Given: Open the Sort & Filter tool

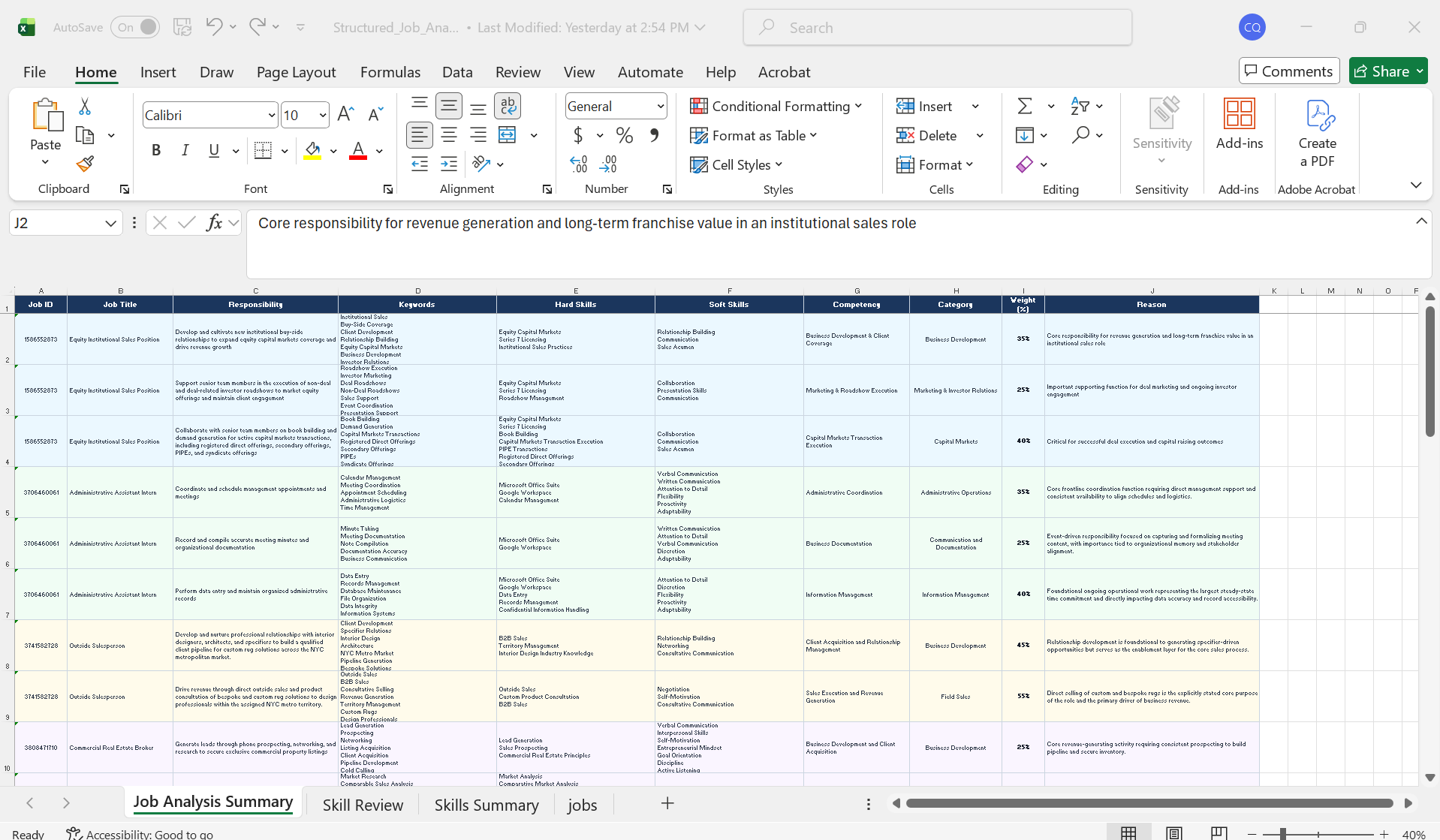Looking at the screenshot, I should [1080, 106].
